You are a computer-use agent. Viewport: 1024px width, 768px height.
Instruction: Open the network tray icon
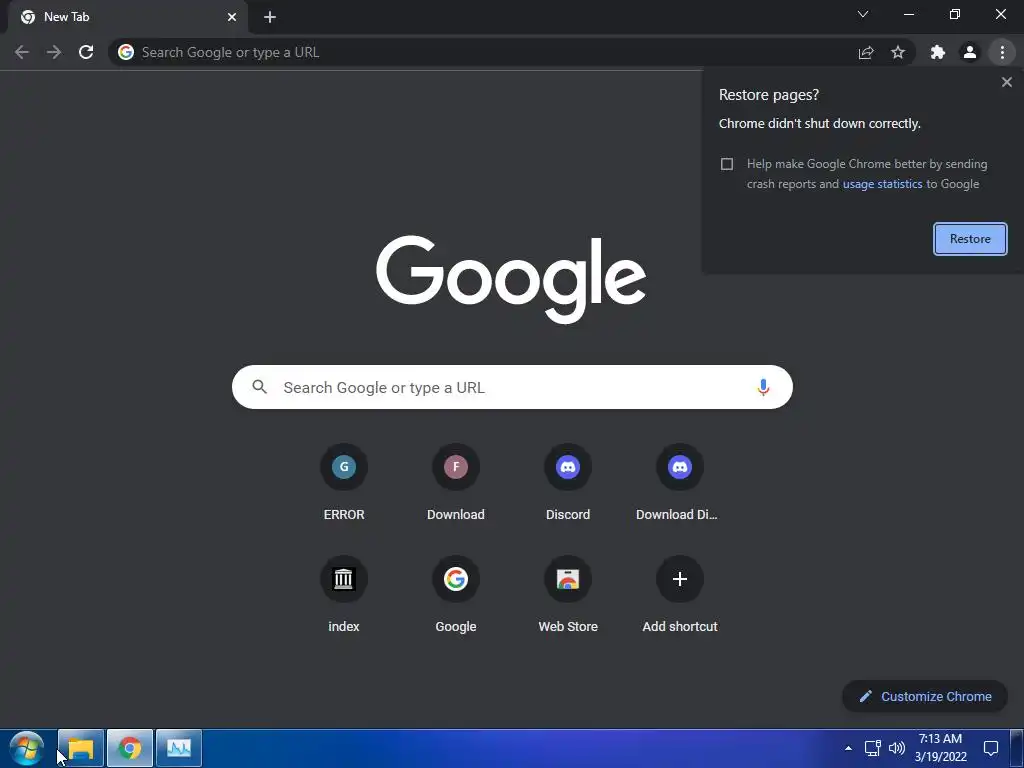[x=872, y=748]
